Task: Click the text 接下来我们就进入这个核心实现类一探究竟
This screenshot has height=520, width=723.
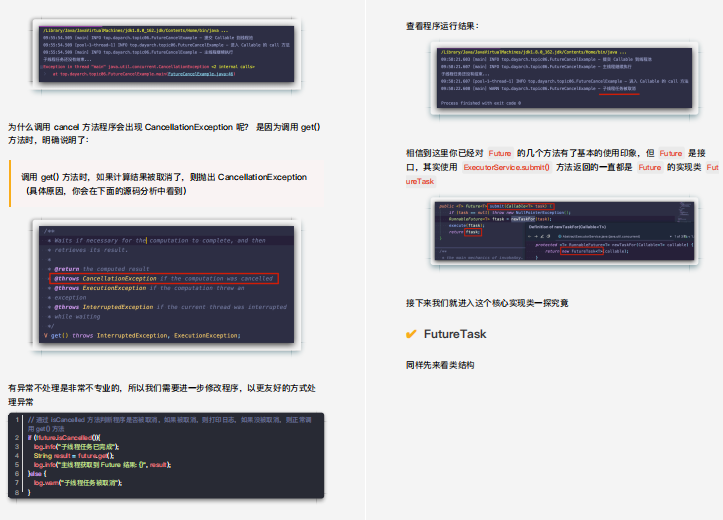Action: [487, 303]
